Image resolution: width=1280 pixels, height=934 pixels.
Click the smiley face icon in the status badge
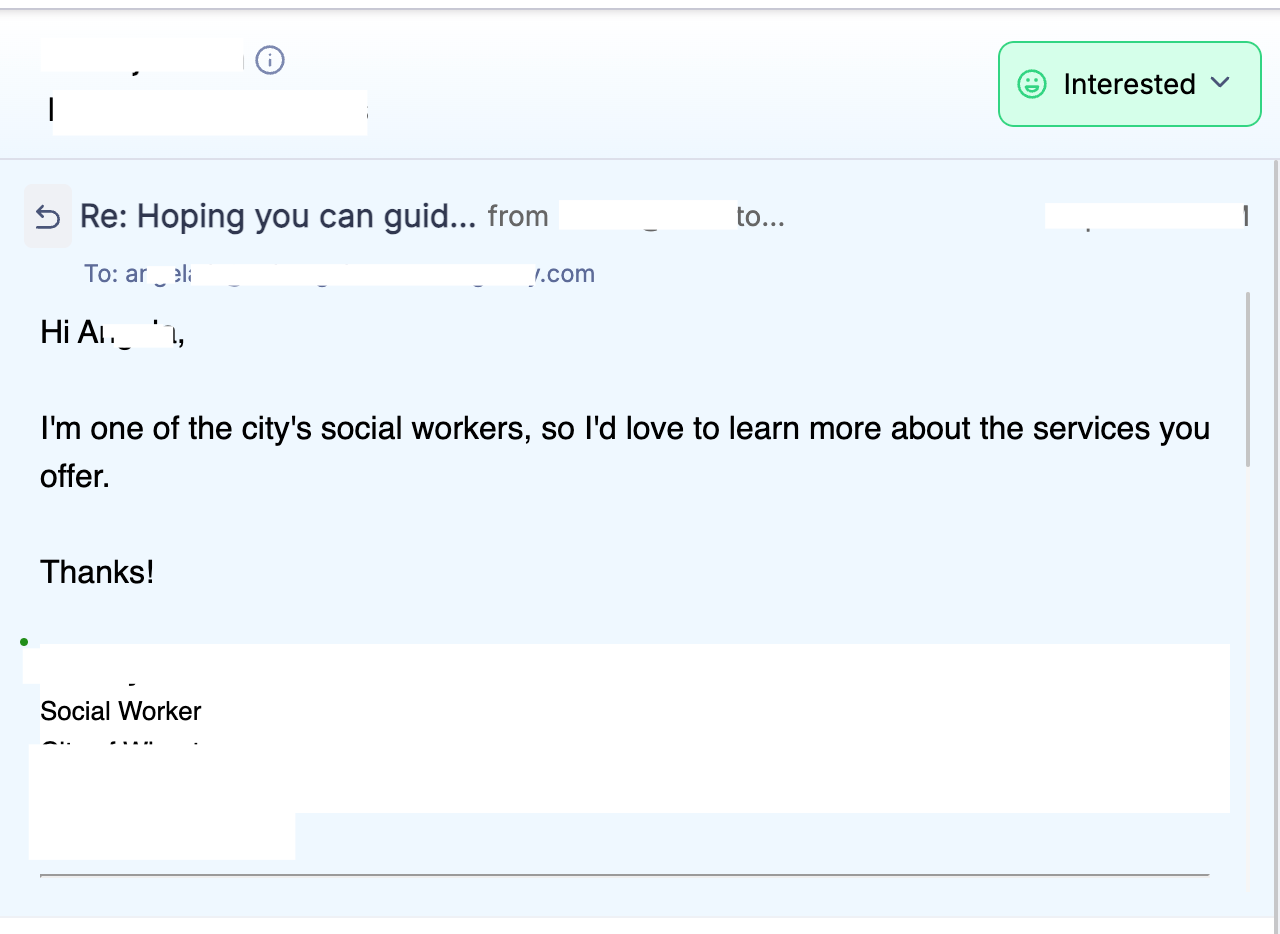1032,84
